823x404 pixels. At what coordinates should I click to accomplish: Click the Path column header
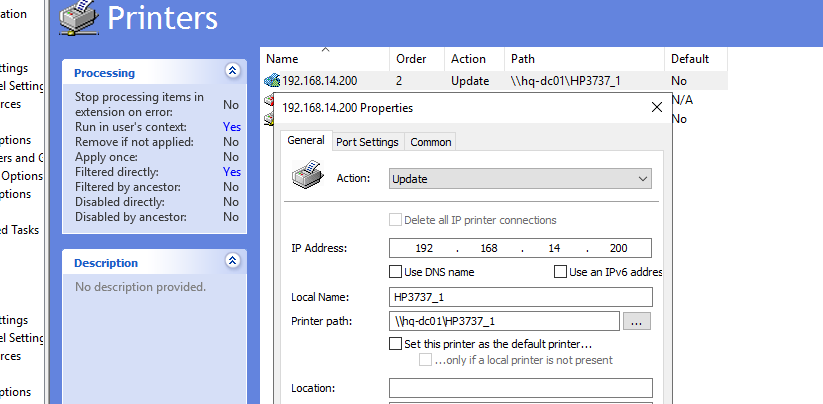522,59
